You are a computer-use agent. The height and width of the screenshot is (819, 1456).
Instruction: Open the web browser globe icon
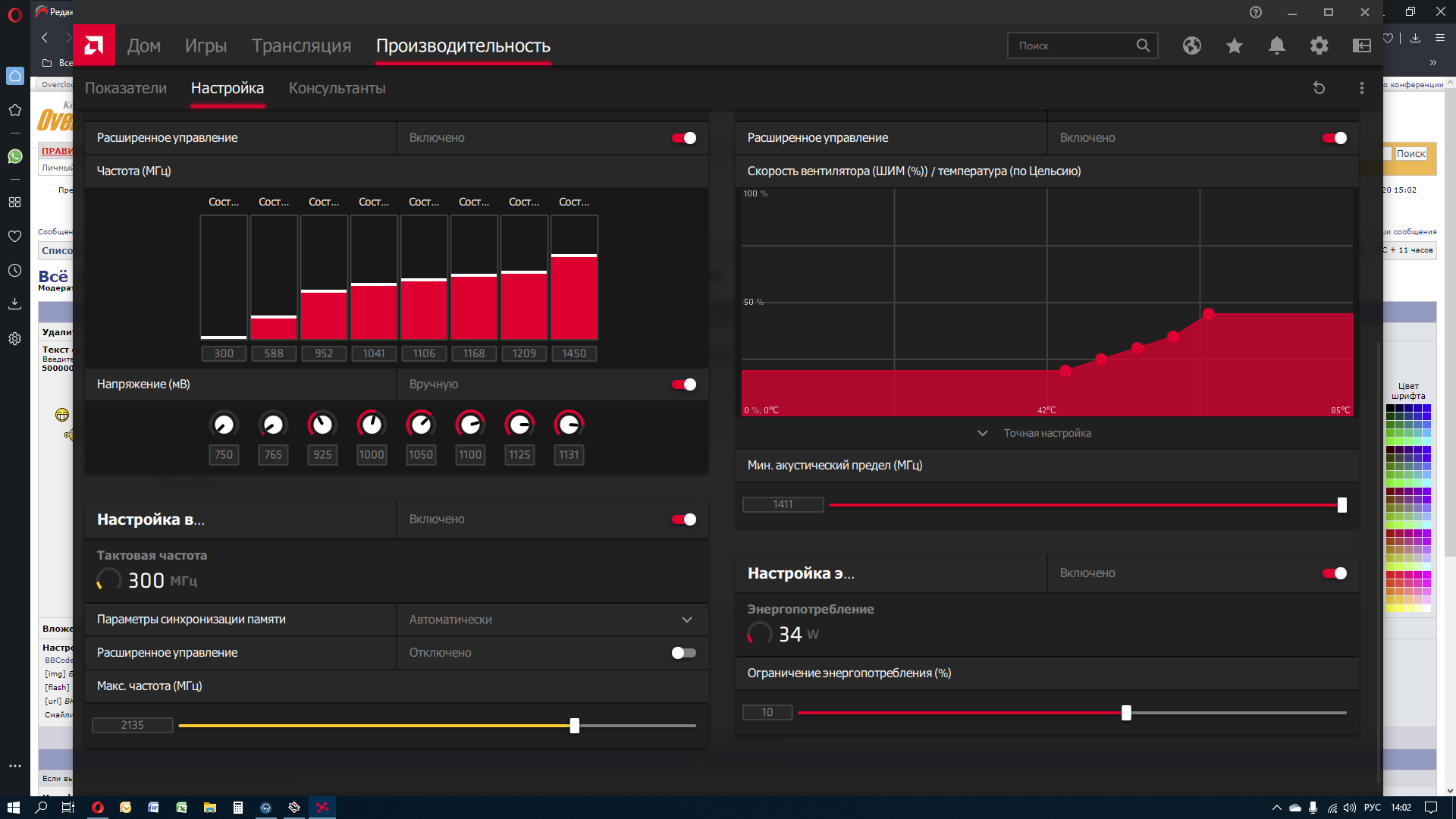(x=1191, y=45)
